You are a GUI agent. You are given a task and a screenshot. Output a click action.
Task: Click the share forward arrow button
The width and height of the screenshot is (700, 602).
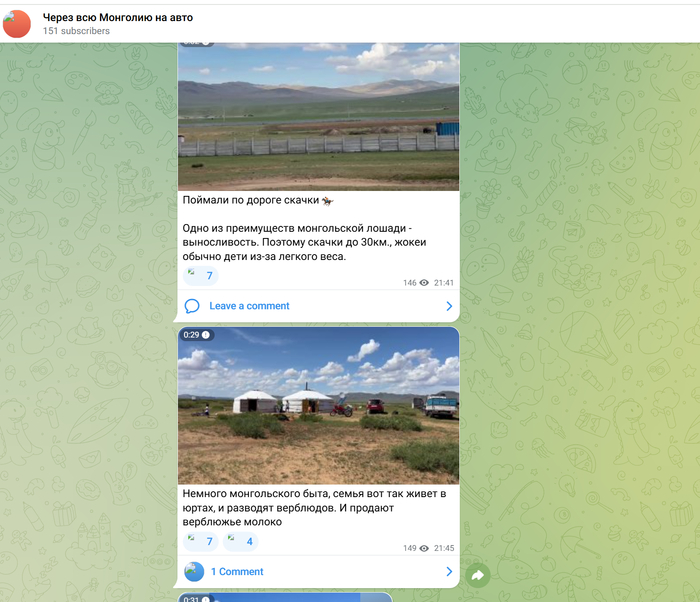pos(478,576)
